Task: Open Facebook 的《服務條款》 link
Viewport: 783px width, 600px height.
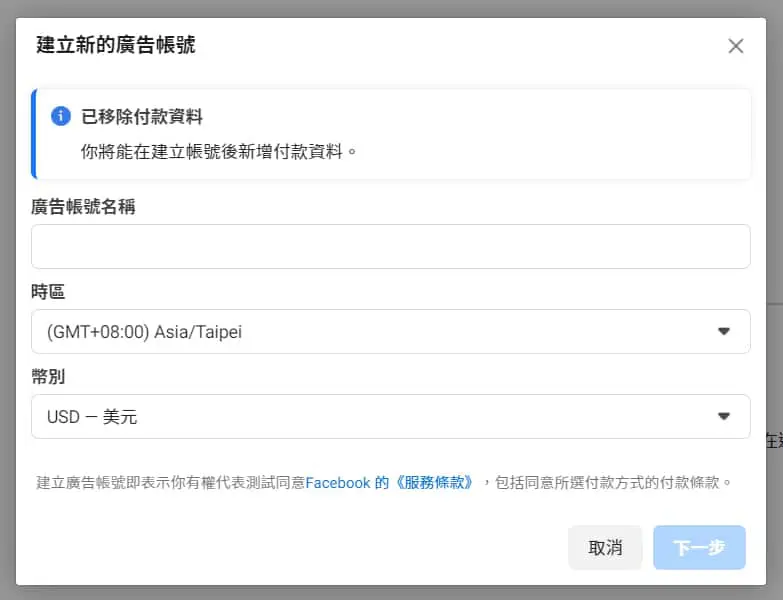Action: 390,483
